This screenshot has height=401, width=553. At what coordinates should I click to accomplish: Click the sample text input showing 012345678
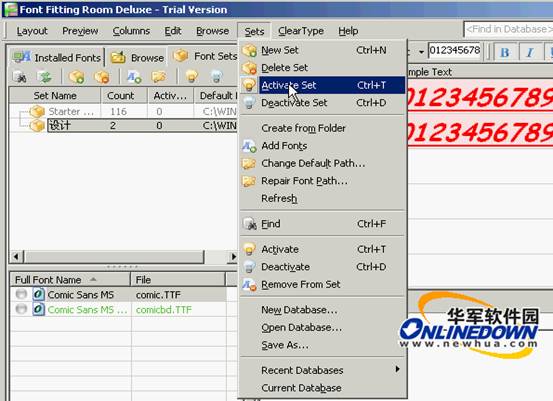click(455, 50)
